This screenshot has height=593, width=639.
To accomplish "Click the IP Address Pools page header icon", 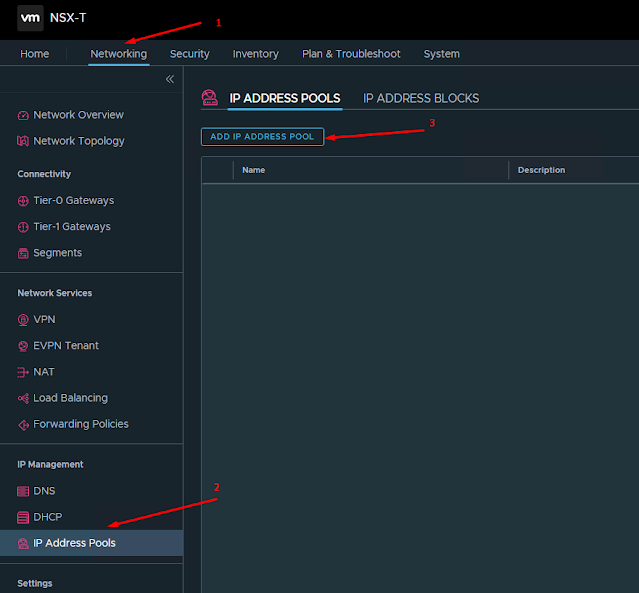I will pyautogui.click(x=210, y=98).
